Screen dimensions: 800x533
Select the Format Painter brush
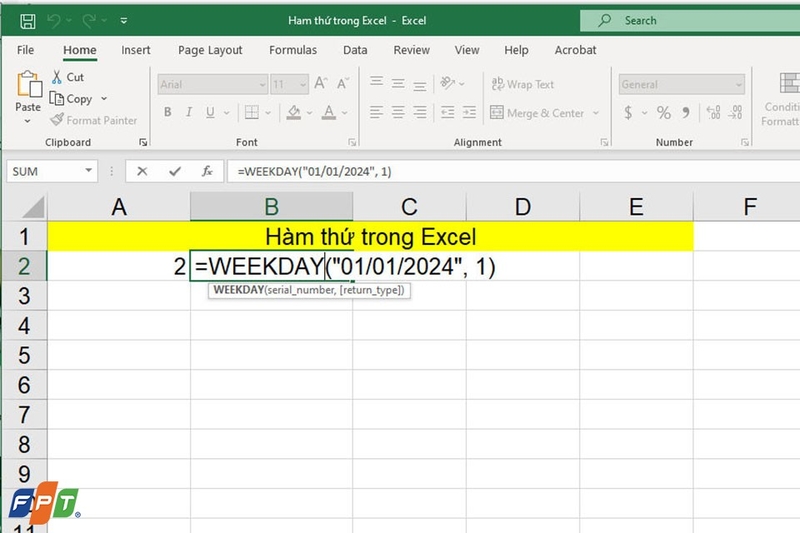point(94,120)
